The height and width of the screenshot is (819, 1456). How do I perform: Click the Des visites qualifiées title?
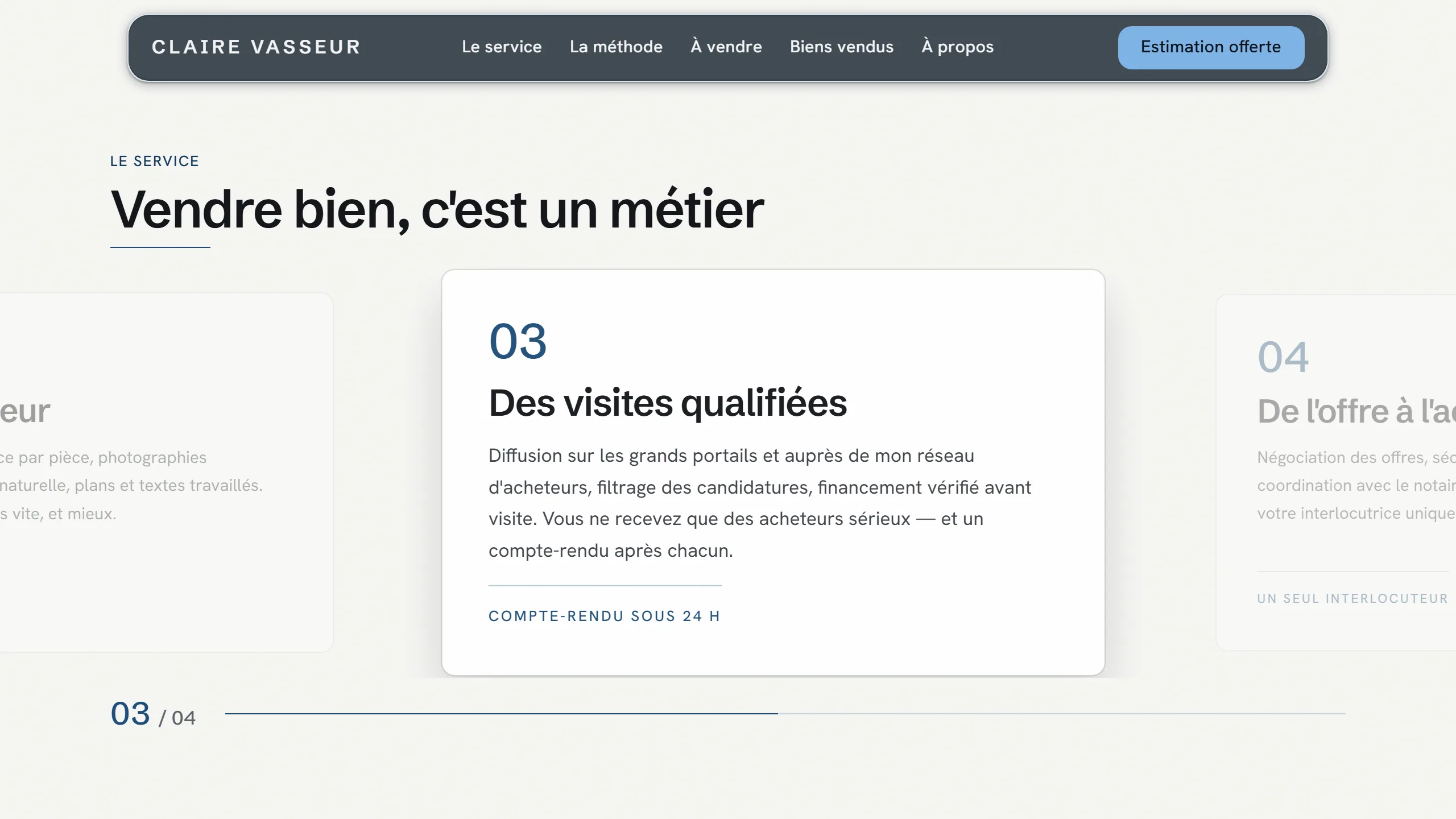click(x=668, y=403)
